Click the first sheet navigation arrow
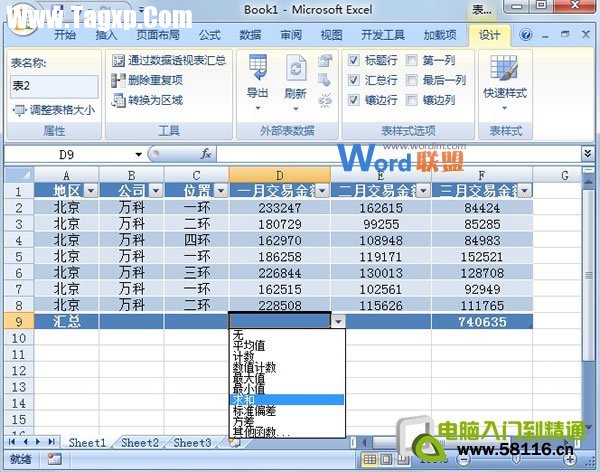This screenshot has height=472, width=600. 11,442
